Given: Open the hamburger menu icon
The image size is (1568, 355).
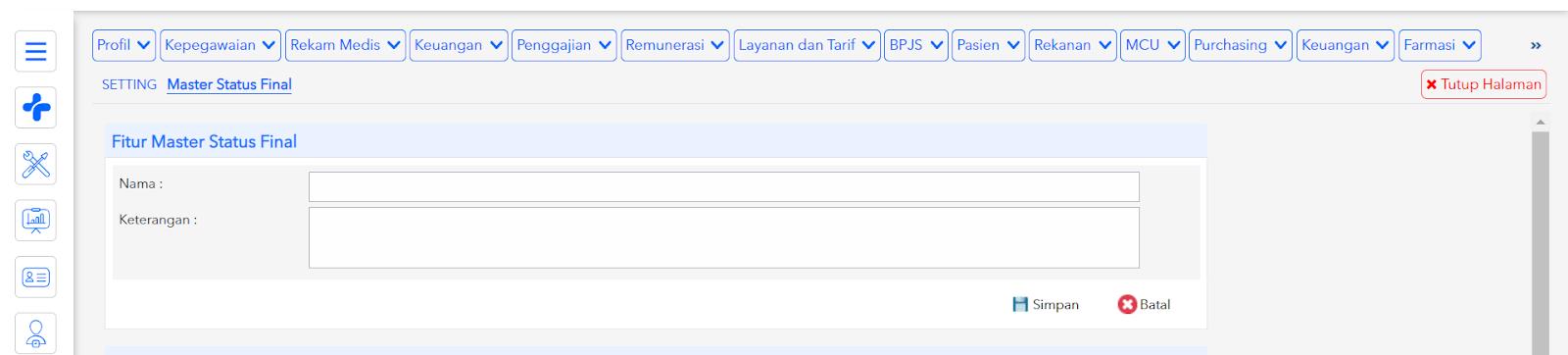Looking at the screenshot, I should (35, 51).
